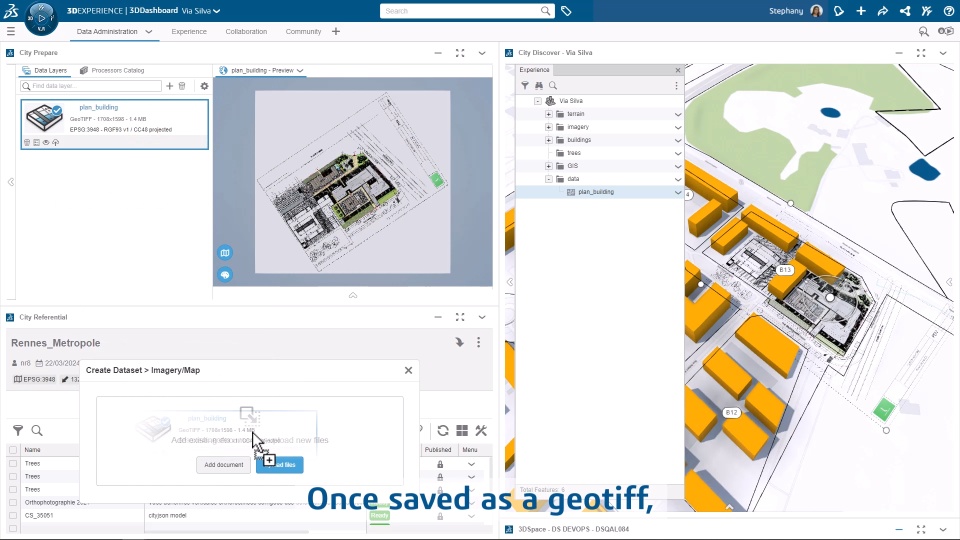Expand the GIS folder in the tree
Screen dimensions: 960x540
pyautogui.click(x=549, y=166)
